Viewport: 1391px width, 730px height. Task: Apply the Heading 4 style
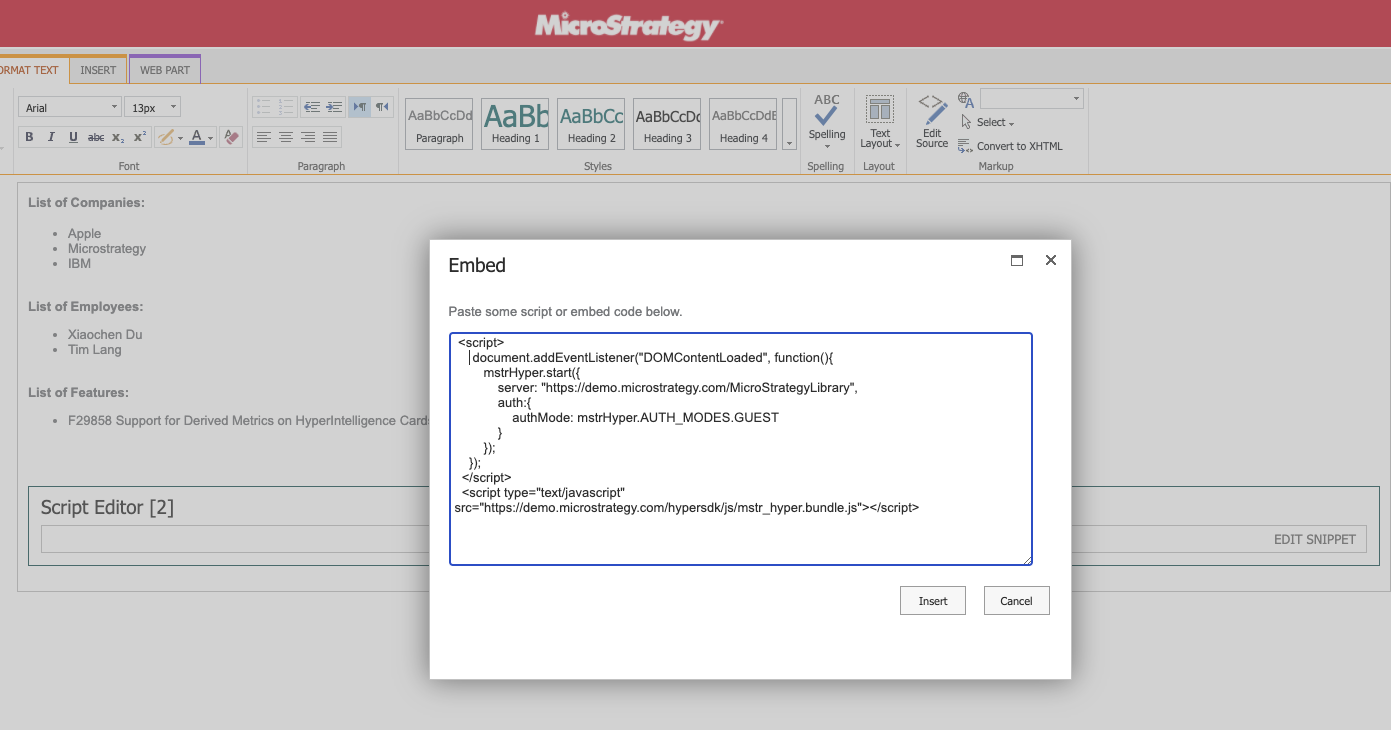click(x=743, y=124)
